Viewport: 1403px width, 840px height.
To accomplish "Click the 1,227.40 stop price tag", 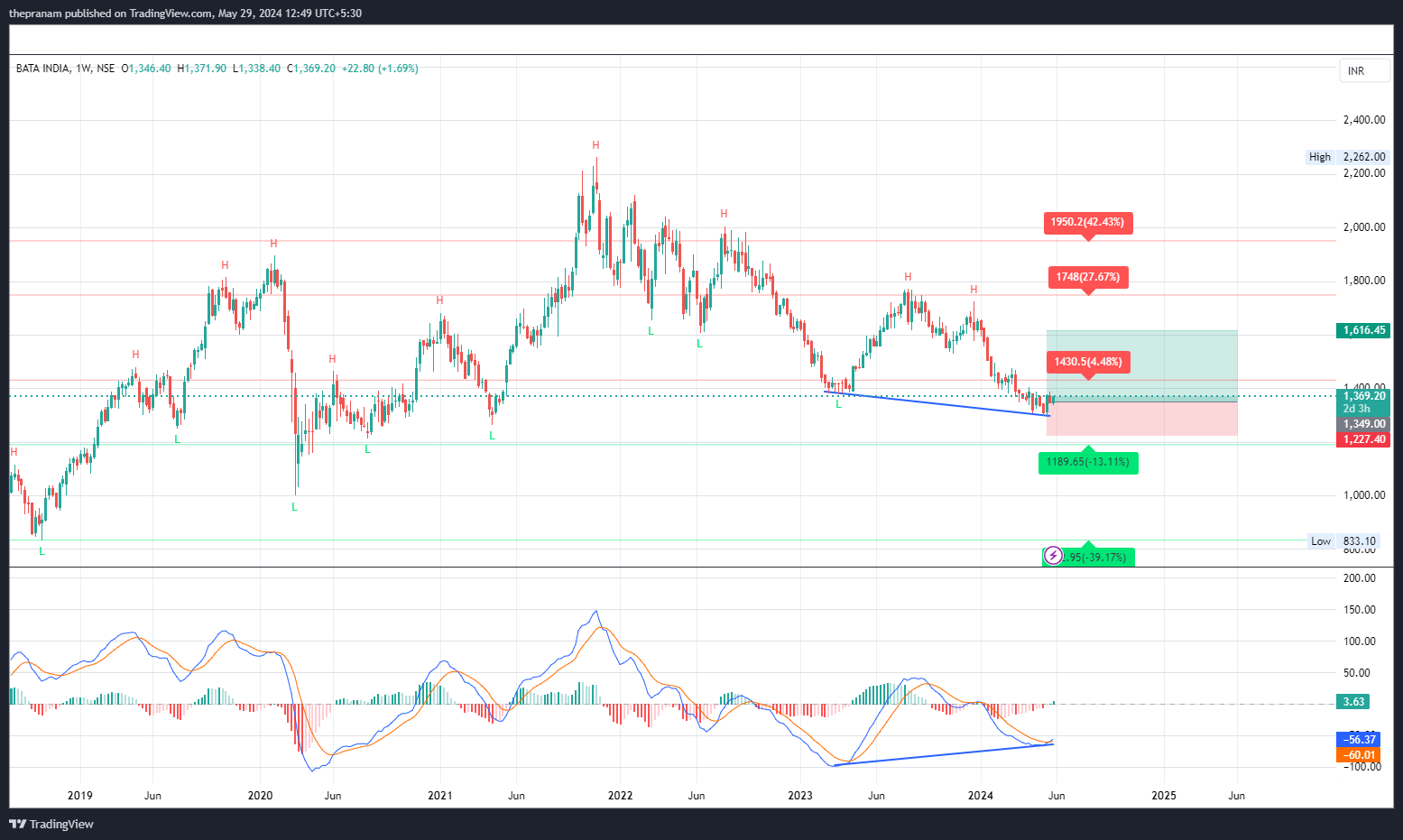I will [1362, 439].
